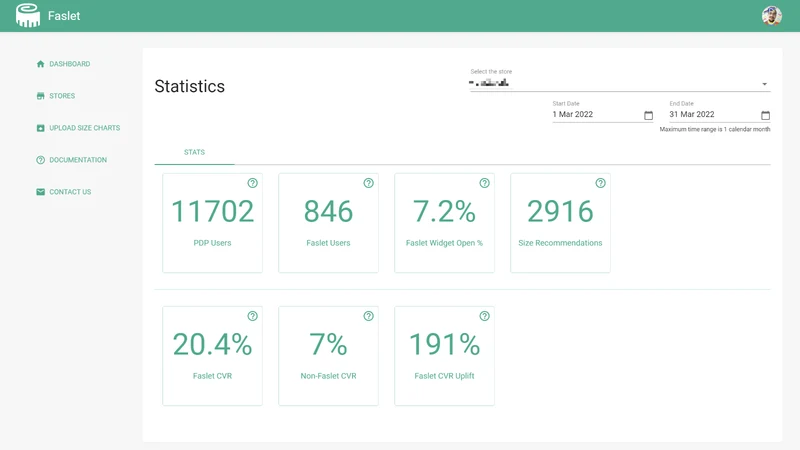Viewport: 800px width, 450px height.
Task: Show help for Faslet Users card
Action: pos(368,183)
